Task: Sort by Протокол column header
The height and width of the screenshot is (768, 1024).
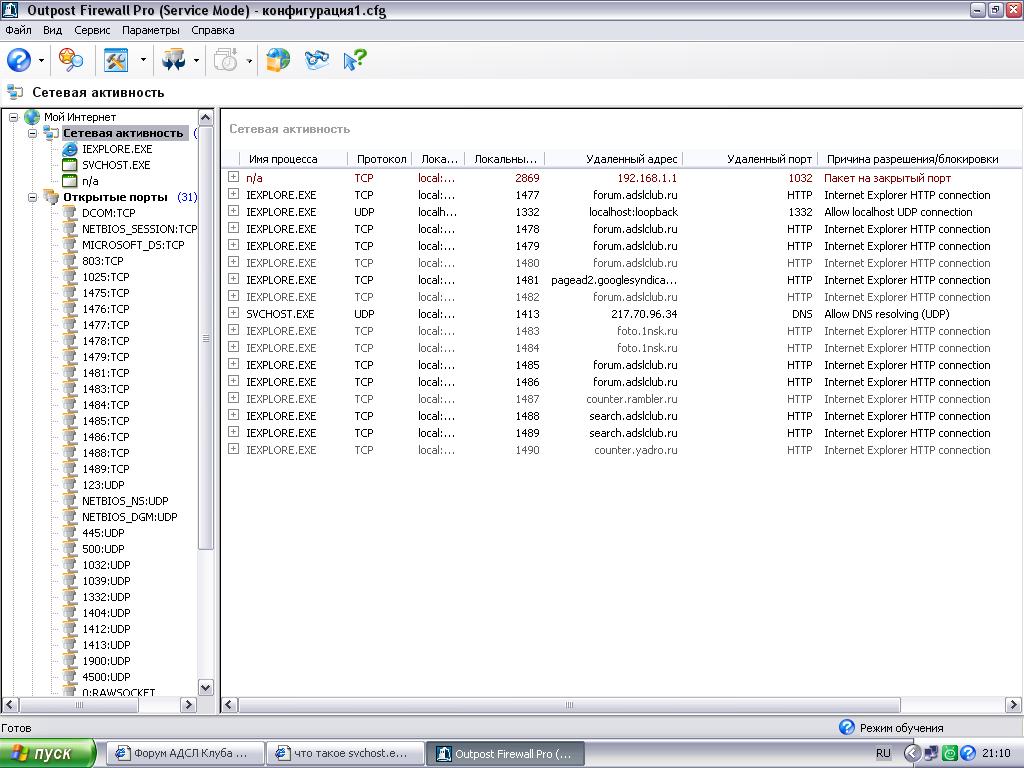Action: click(381, 159)
